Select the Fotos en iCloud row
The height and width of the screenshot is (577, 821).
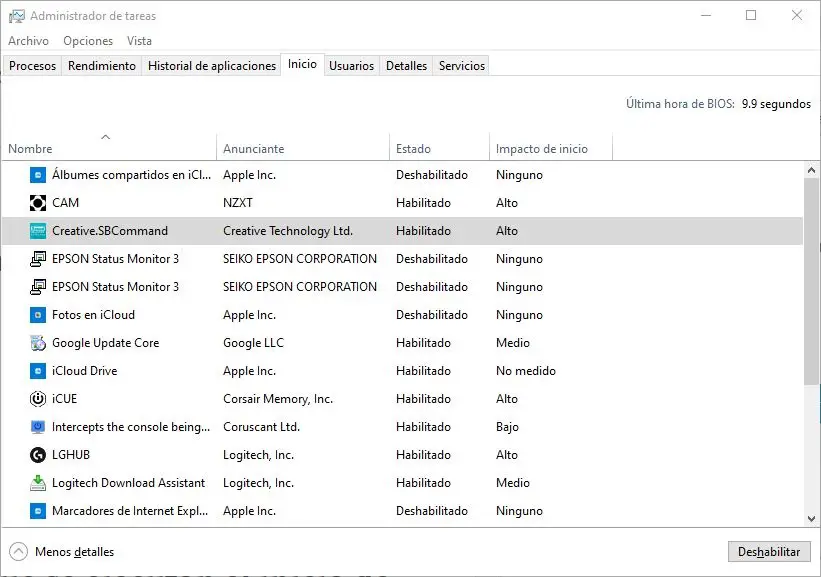pos(93,315)
